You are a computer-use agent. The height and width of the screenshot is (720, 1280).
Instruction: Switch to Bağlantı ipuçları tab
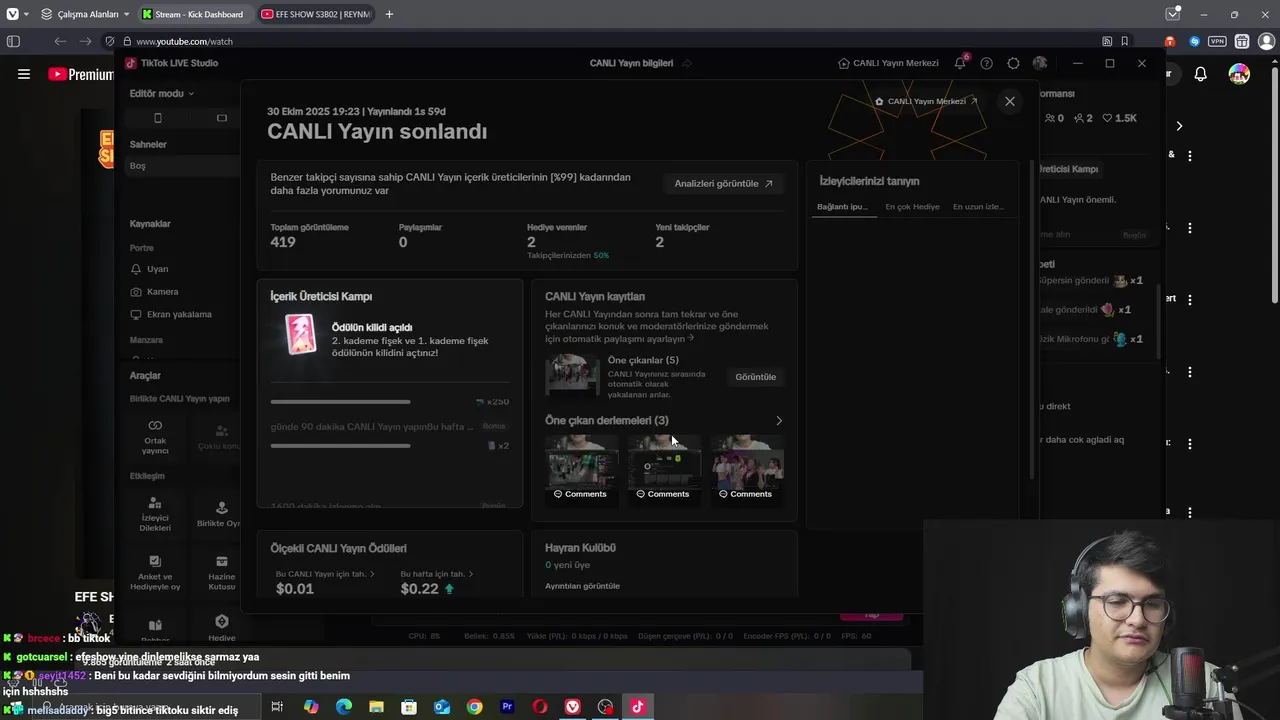[842, 207]
